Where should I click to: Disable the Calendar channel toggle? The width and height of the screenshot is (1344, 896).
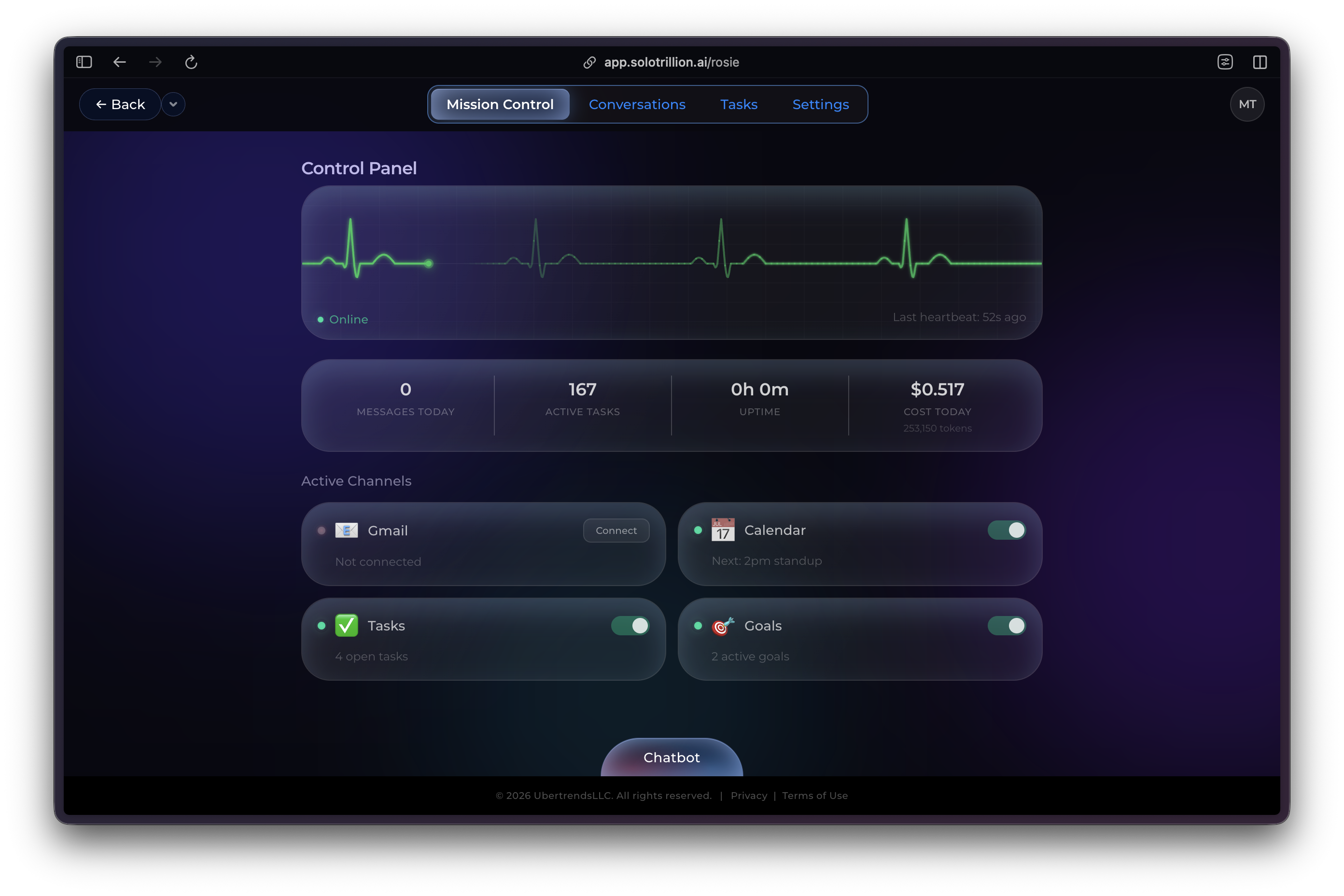(x=1007, y=530)
